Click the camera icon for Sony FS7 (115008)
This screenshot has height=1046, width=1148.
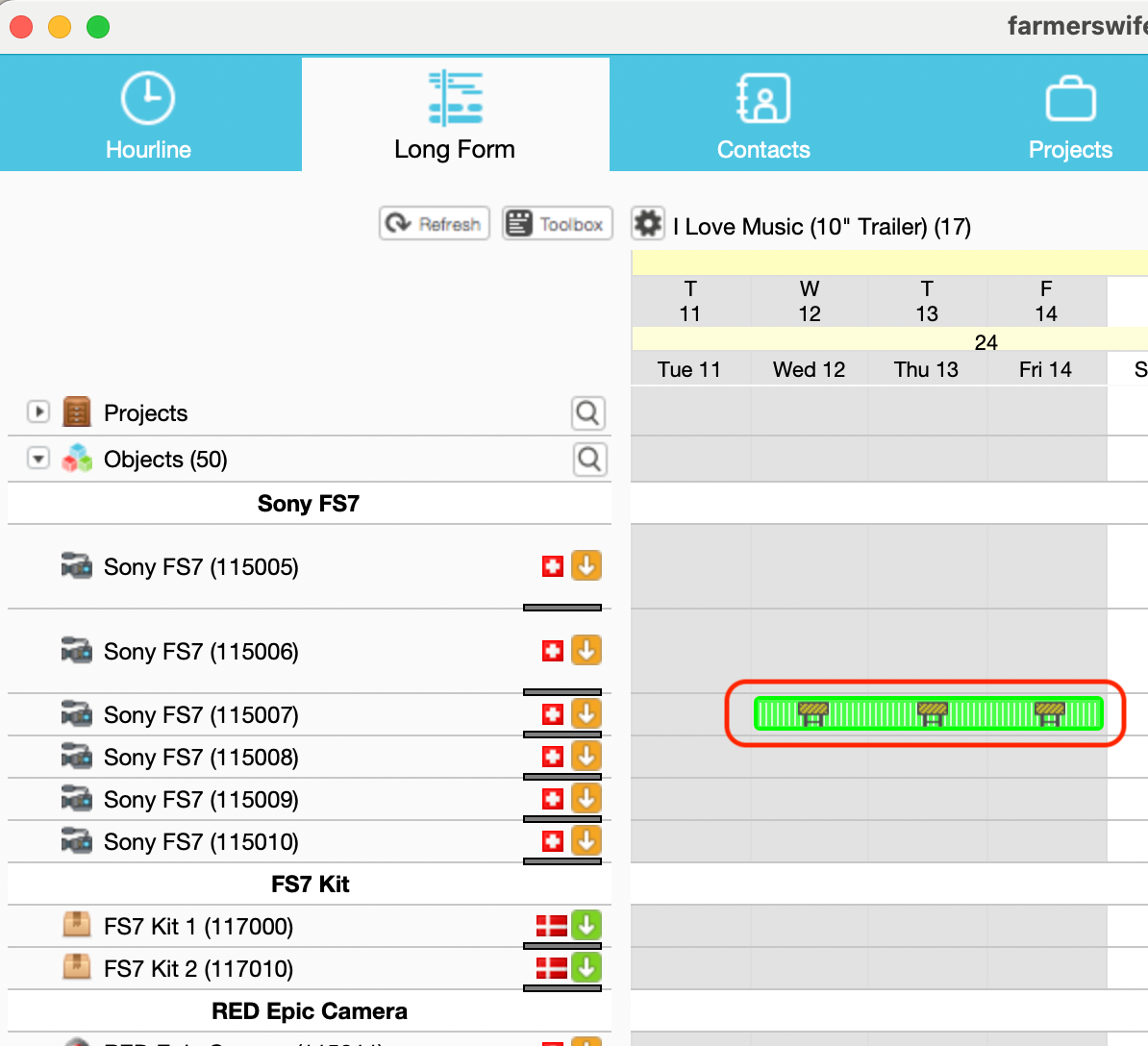[x=76, y=757]
